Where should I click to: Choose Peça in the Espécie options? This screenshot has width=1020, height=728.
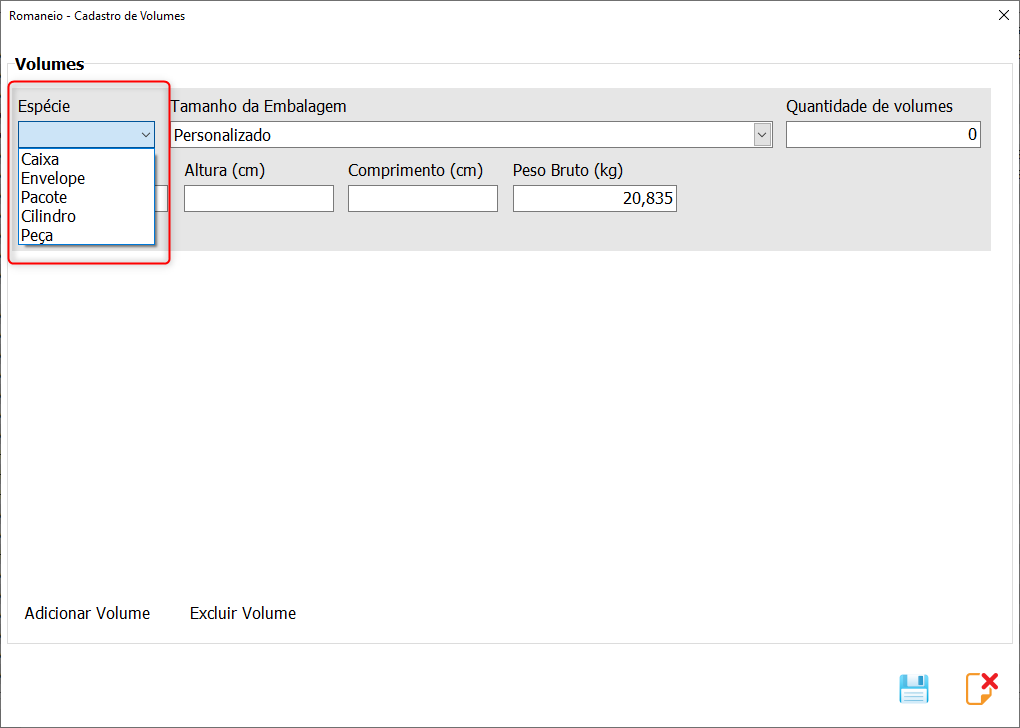37,235
